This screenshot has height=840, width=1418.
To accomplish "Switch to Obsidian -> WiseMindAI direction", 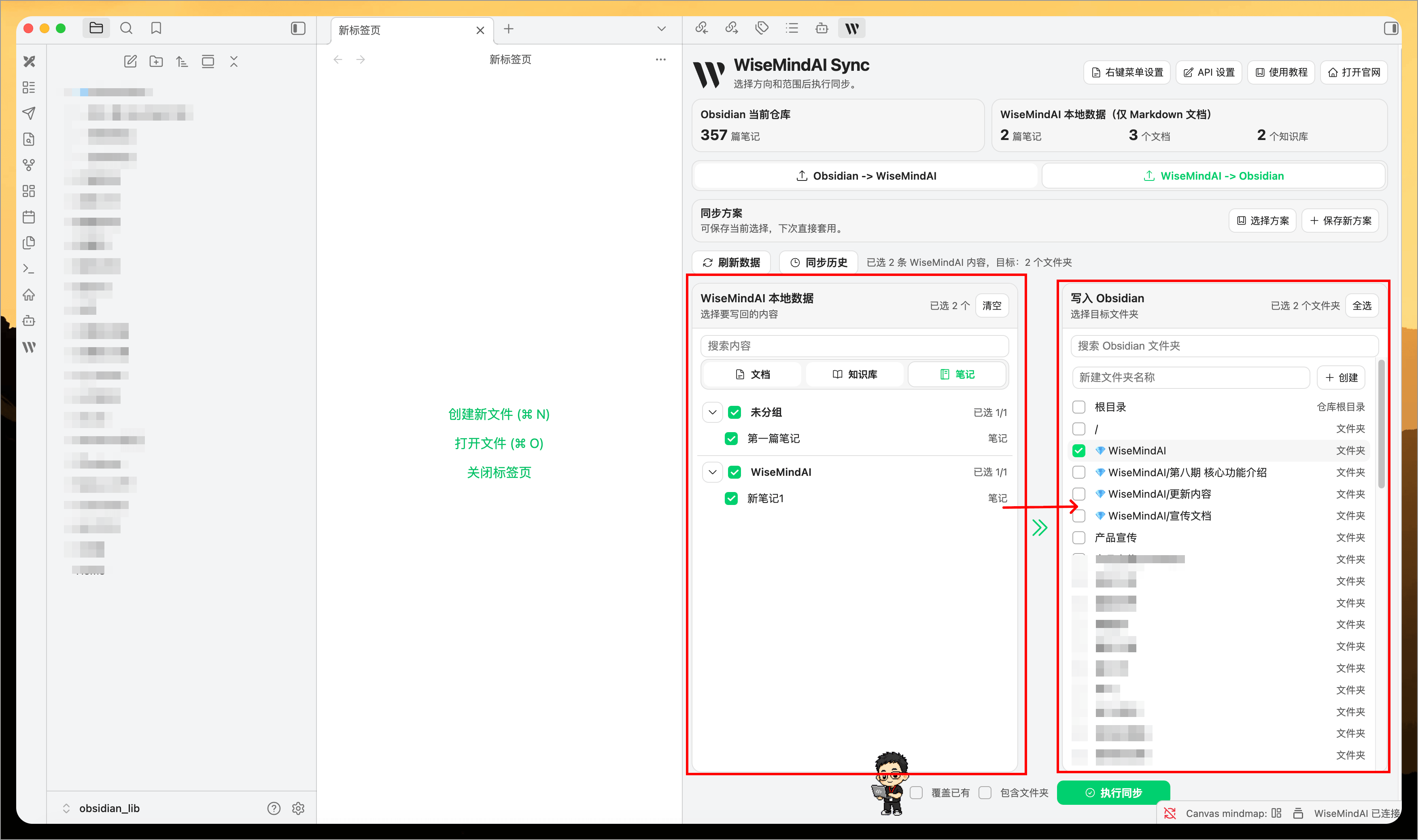I will click(x=866, y=176).
